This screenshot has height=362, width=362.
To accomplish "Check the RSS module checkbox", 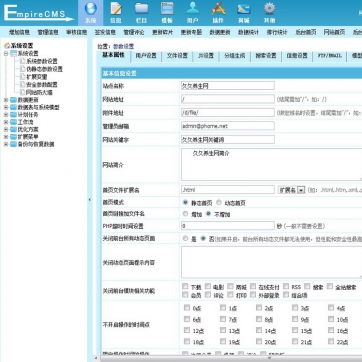I will click(x=286, y=286).
